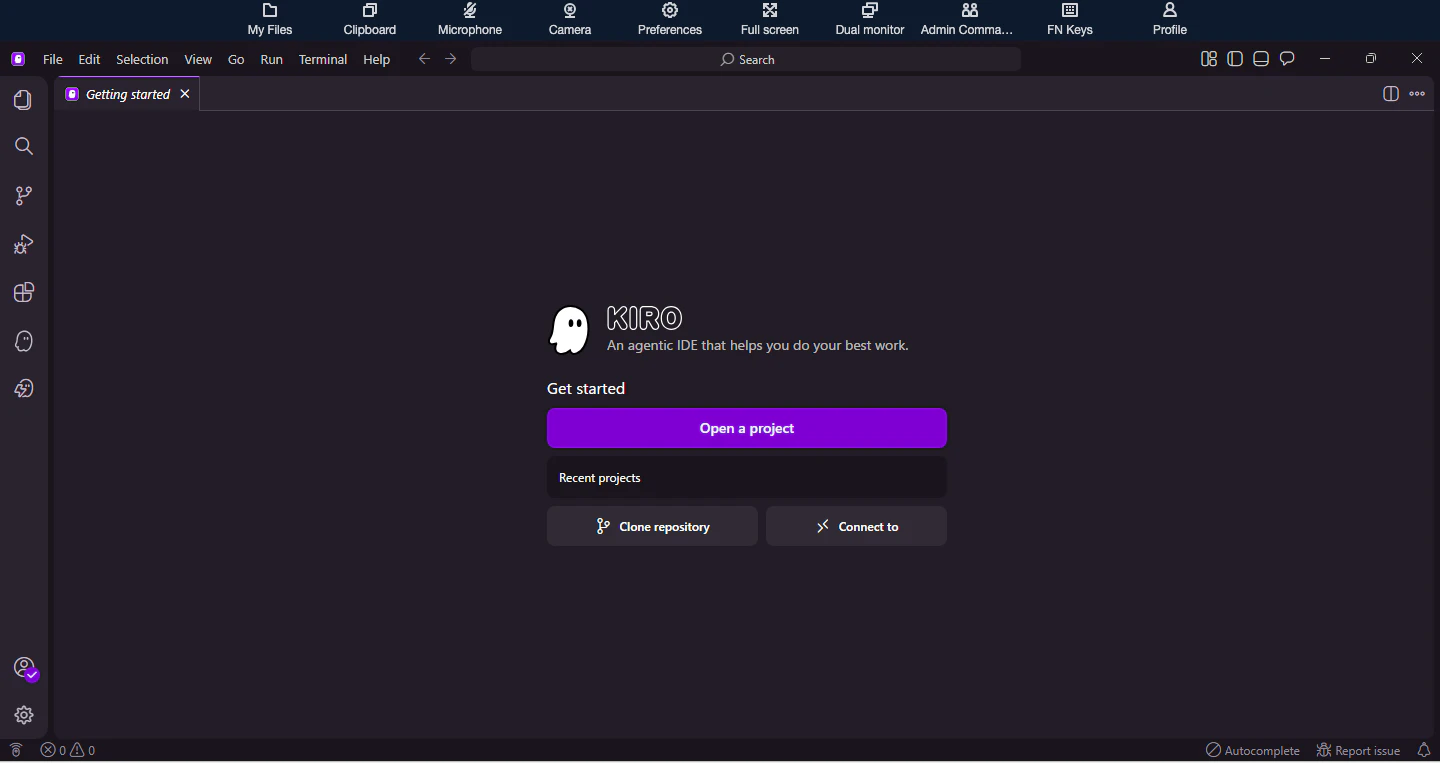Toggle the bottom panel
The width and height of the screenshot is (1440, 763).
point(1261,59)
